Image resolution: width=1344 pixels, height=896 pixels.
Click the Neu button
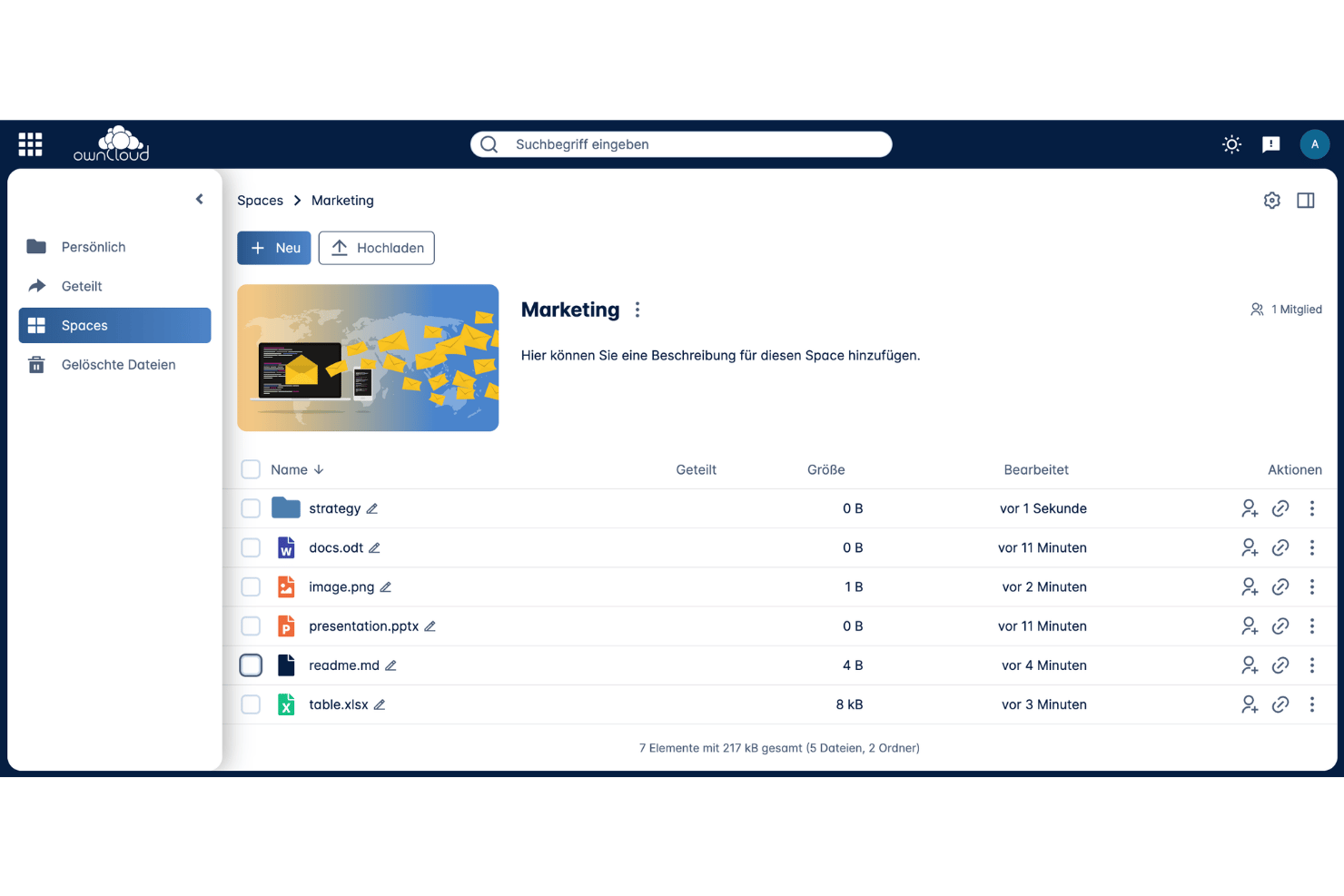click(x=274, y=248)
